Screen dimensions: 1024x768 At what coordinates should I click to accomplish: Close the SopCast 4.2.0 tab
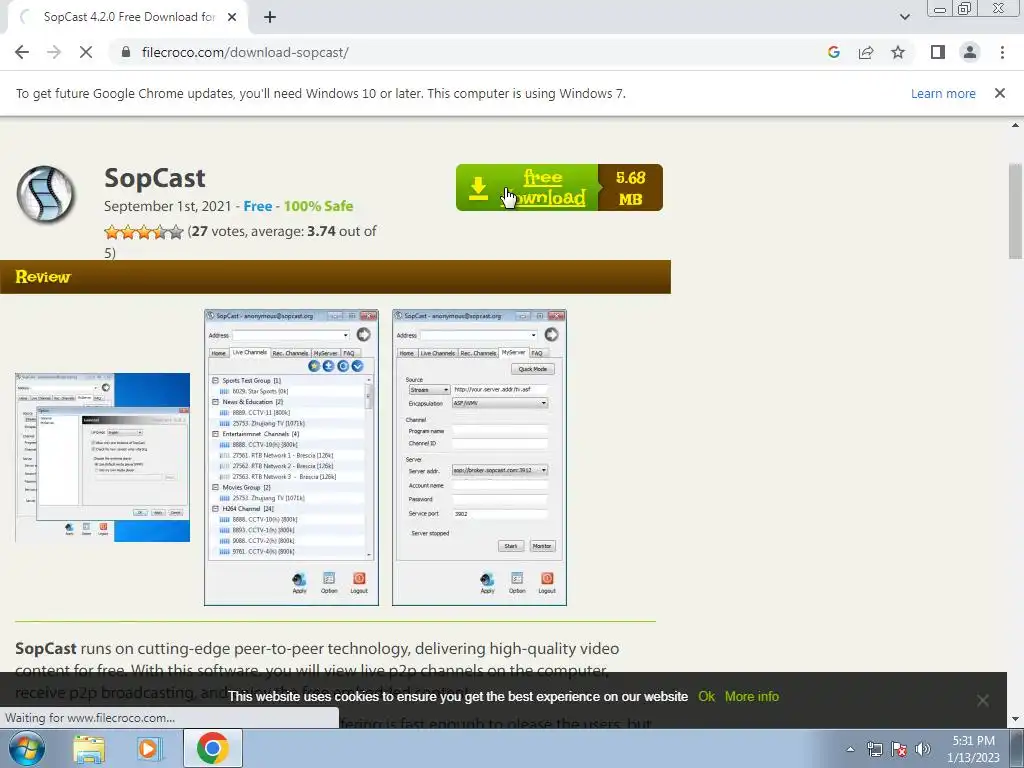click(231, 17)
